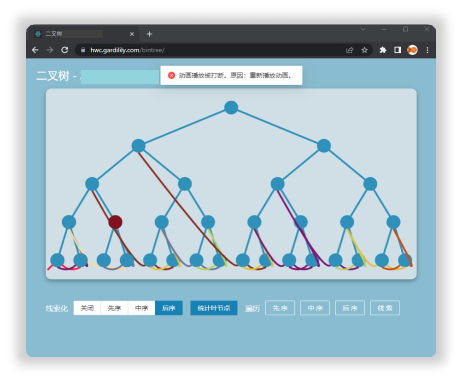Set 线索化 to 中序
This screenshot has width=462, height=382.
(141, 308)
